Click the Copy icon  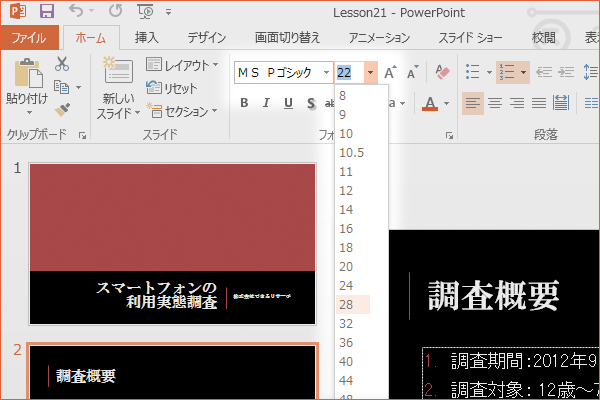point(61,87)
